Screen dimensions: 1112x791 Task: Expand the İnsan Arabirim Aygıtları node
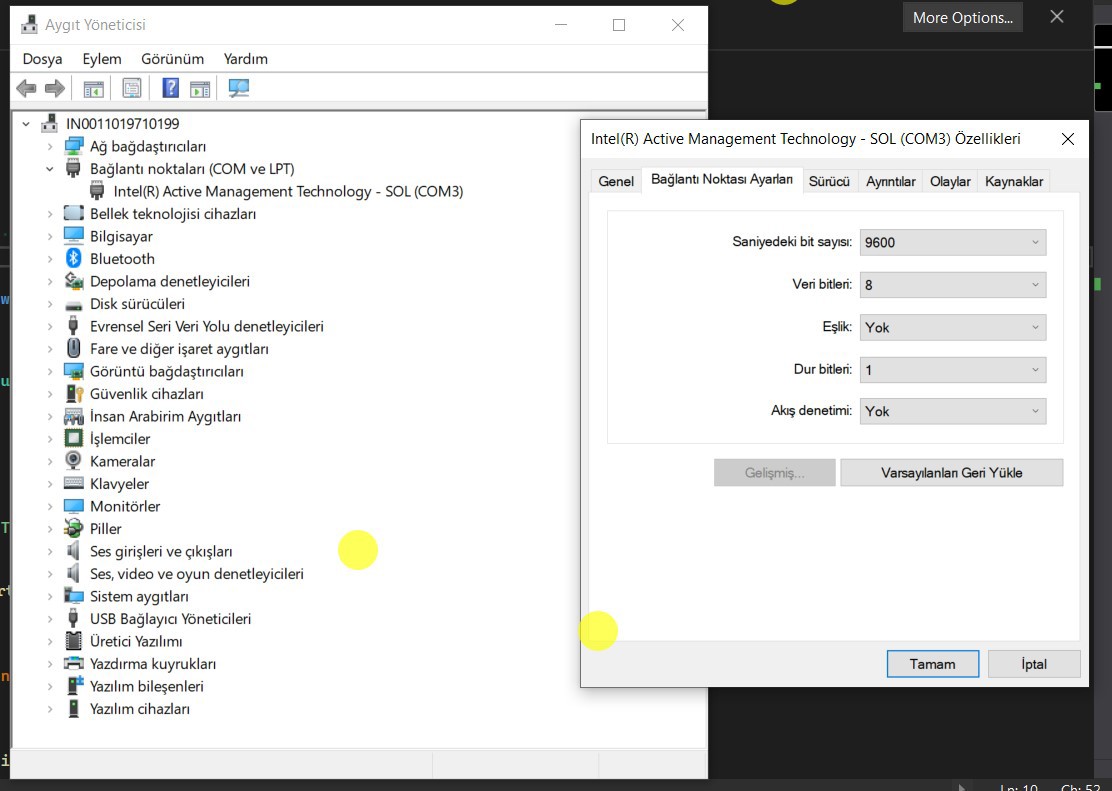[x=50, y=416]
